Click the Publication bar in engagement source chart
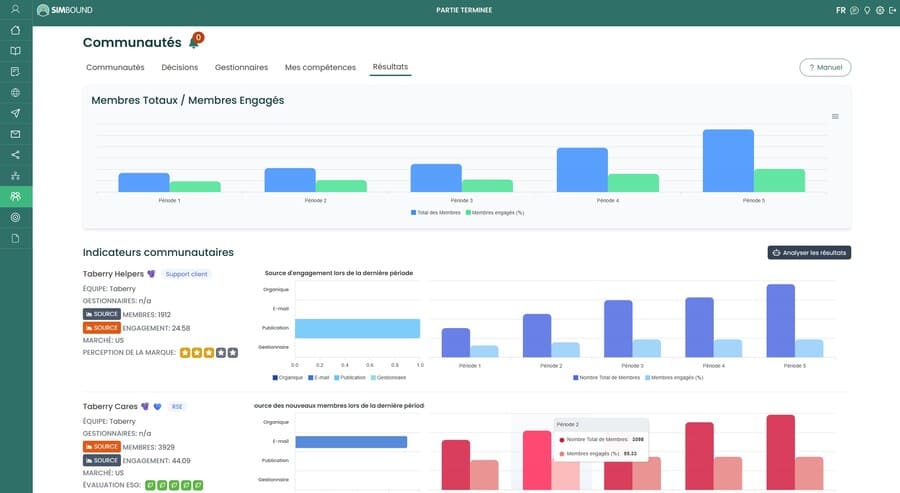The height and width of the screenshot is (493, 900). tap(358, 328)
